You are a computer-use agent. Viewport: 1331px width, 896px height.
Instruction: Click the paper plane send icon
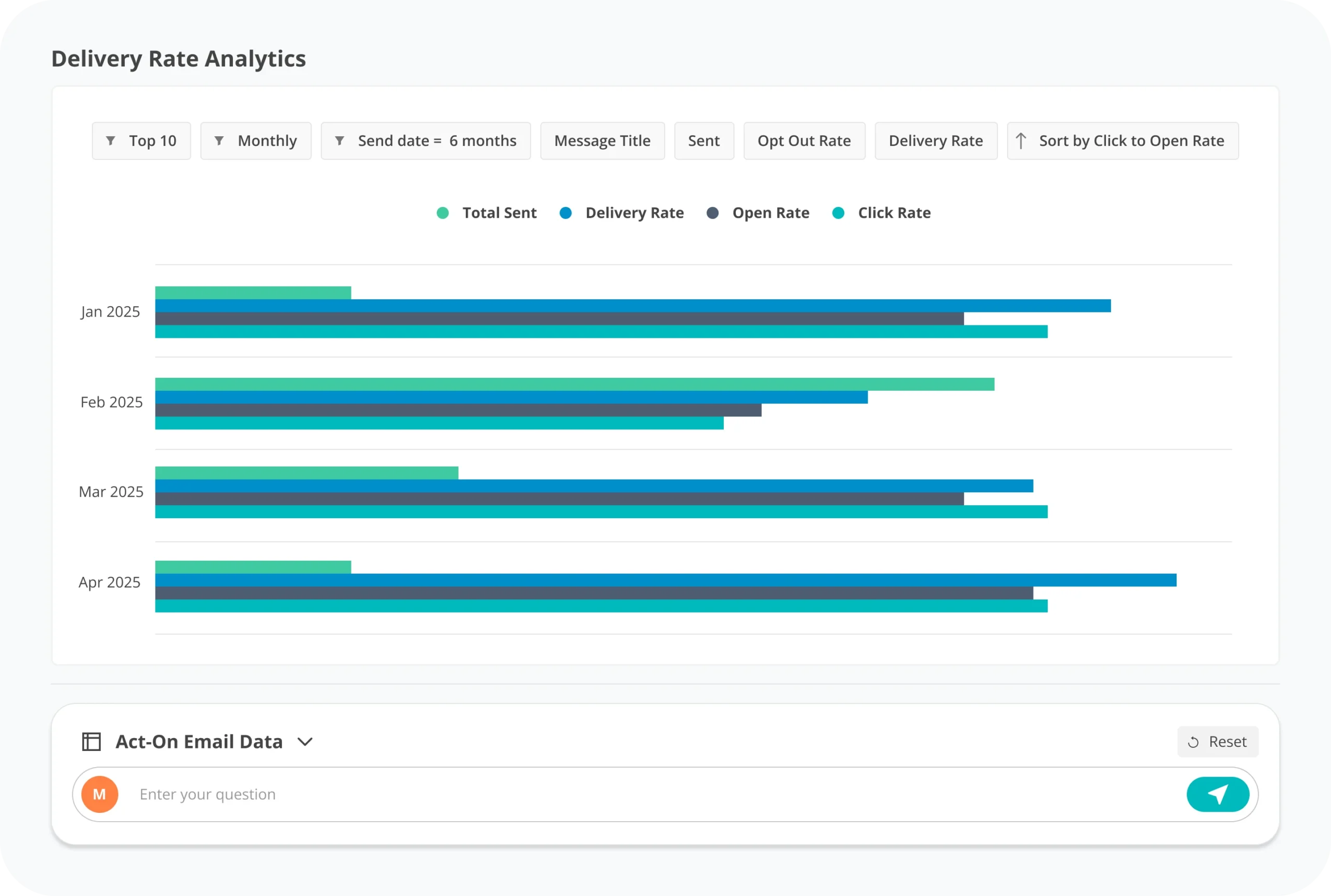click(x=1217, y=794)
